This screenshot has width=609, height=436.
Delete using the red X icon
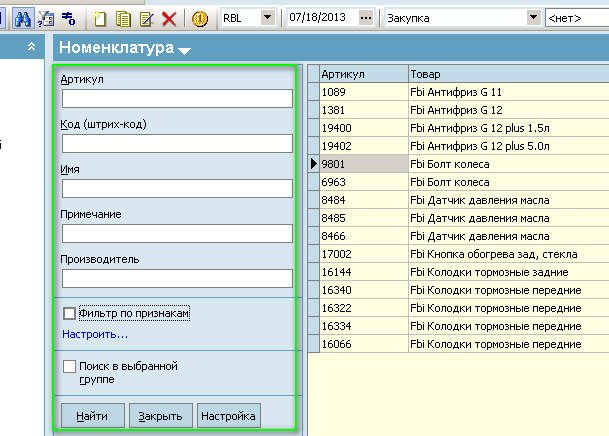169,19
